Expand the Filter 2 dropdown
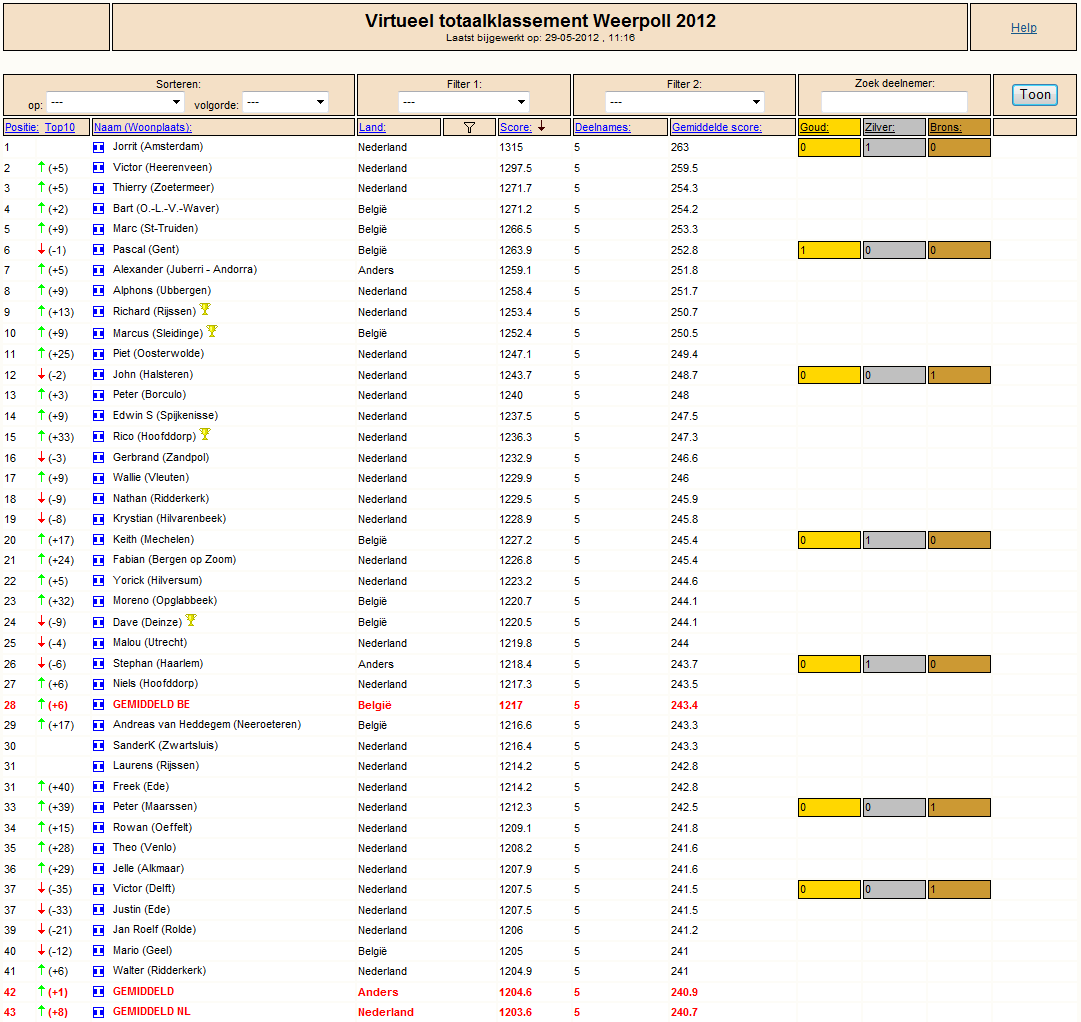Image resolution: width=1081 pixels, height=1022 pixels. [x=685, y=102]
